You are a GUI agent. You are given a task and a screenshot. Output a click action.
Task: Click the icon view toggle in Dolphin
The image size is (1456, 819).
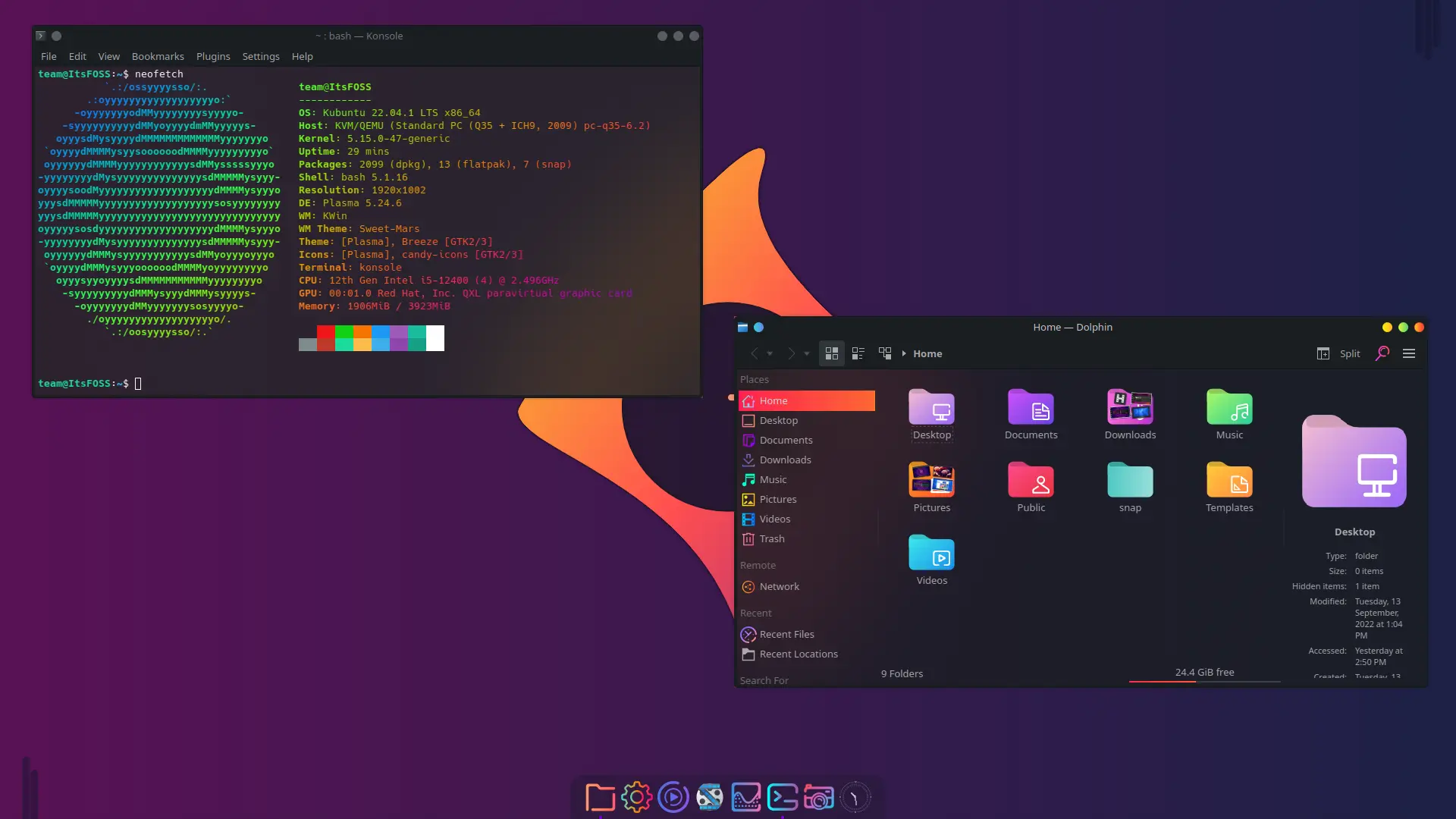pyautogui.click(x=831, y=353)
